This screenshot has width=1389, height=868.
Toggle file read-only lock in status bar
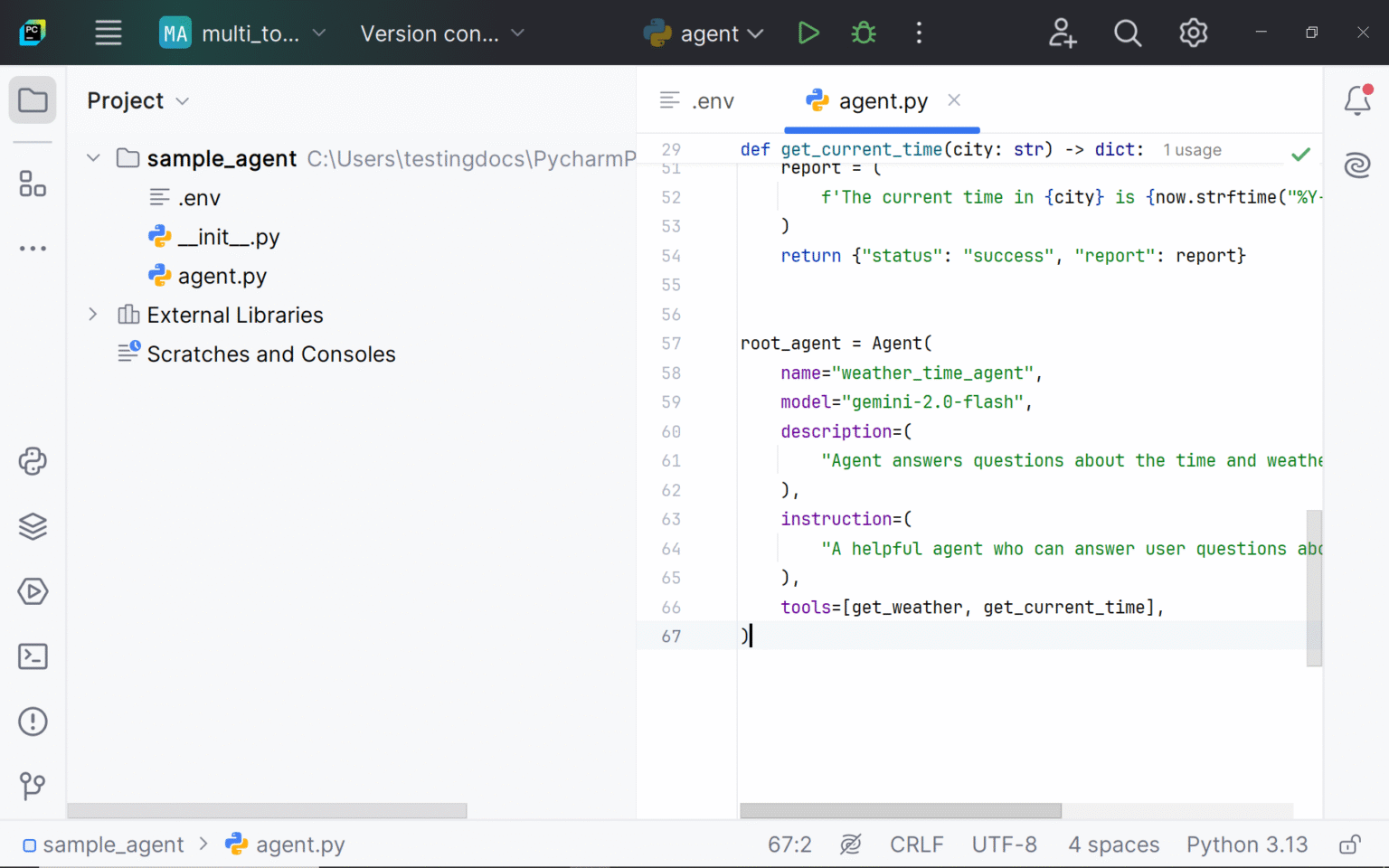(x=1353, y=844)
